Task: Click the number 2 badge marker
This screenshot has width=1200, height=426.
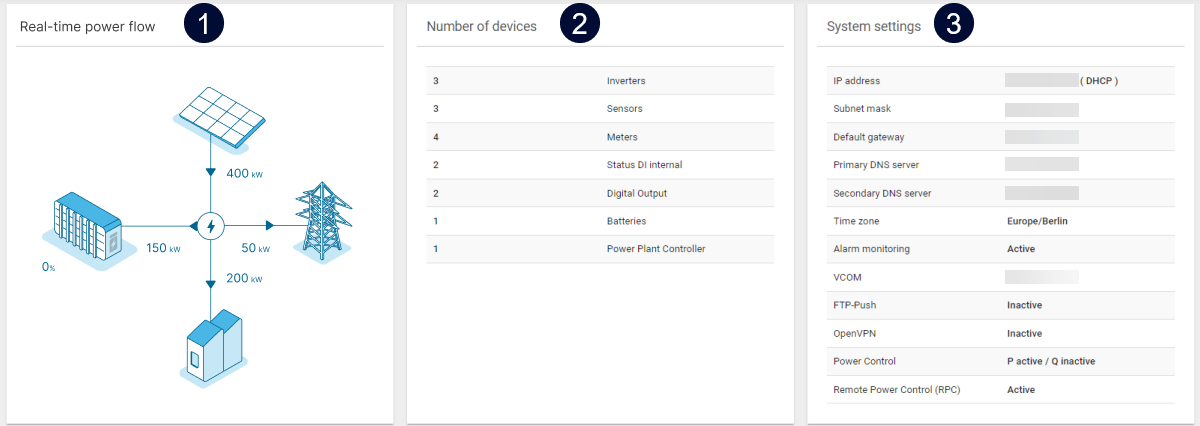Action: pyautogui.click(x=579, y=26)
